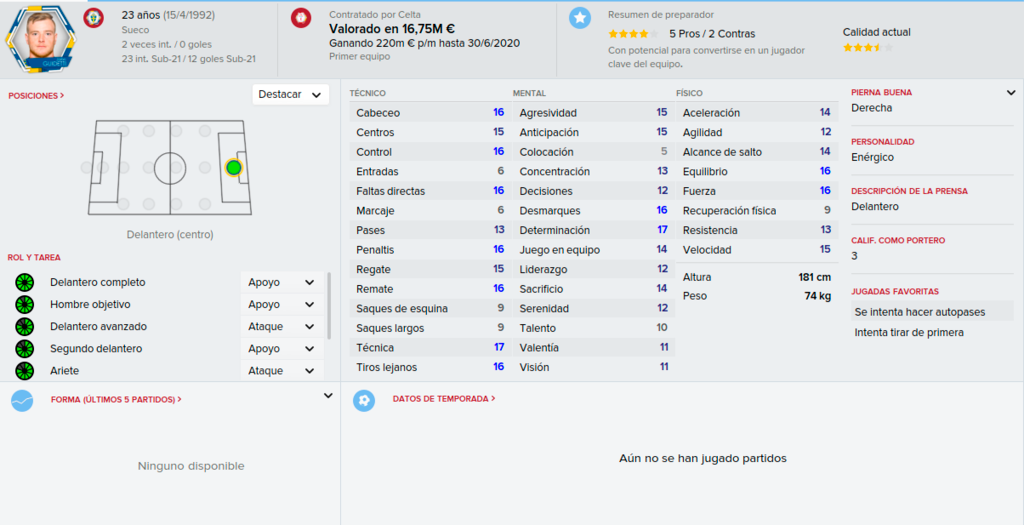Screen dimensions: 1024x525
Task: Click the Celta club crest icon
Action: point(300,18)
